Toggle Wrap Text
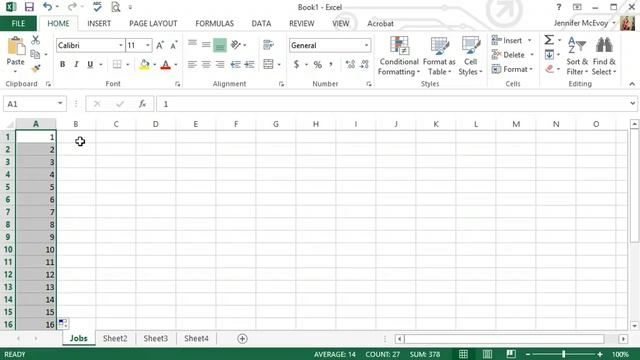 (x=268, y=44)
